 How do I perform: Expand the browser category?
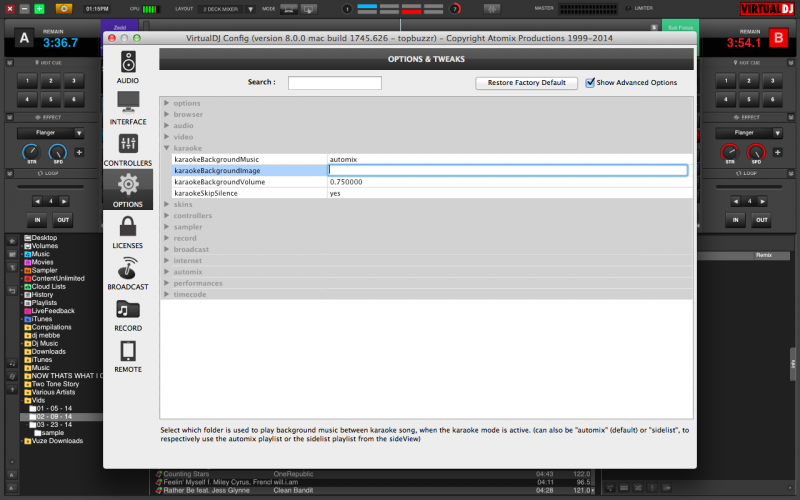[166, 114]
